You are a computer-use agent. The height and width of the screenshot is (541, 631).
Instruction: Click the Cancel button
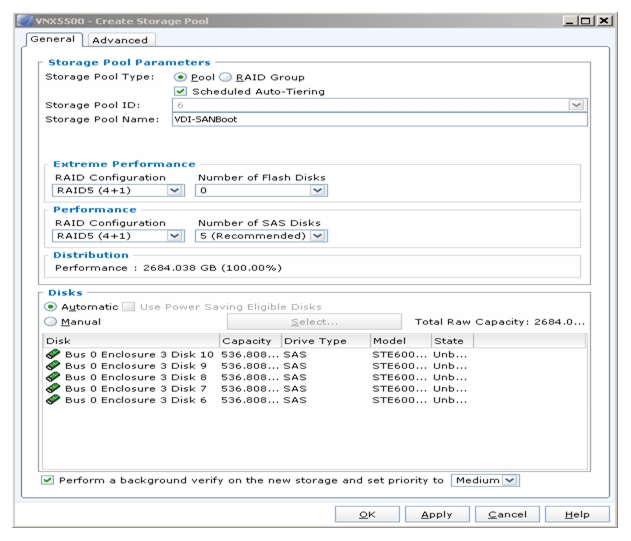(x=507, y=514)
